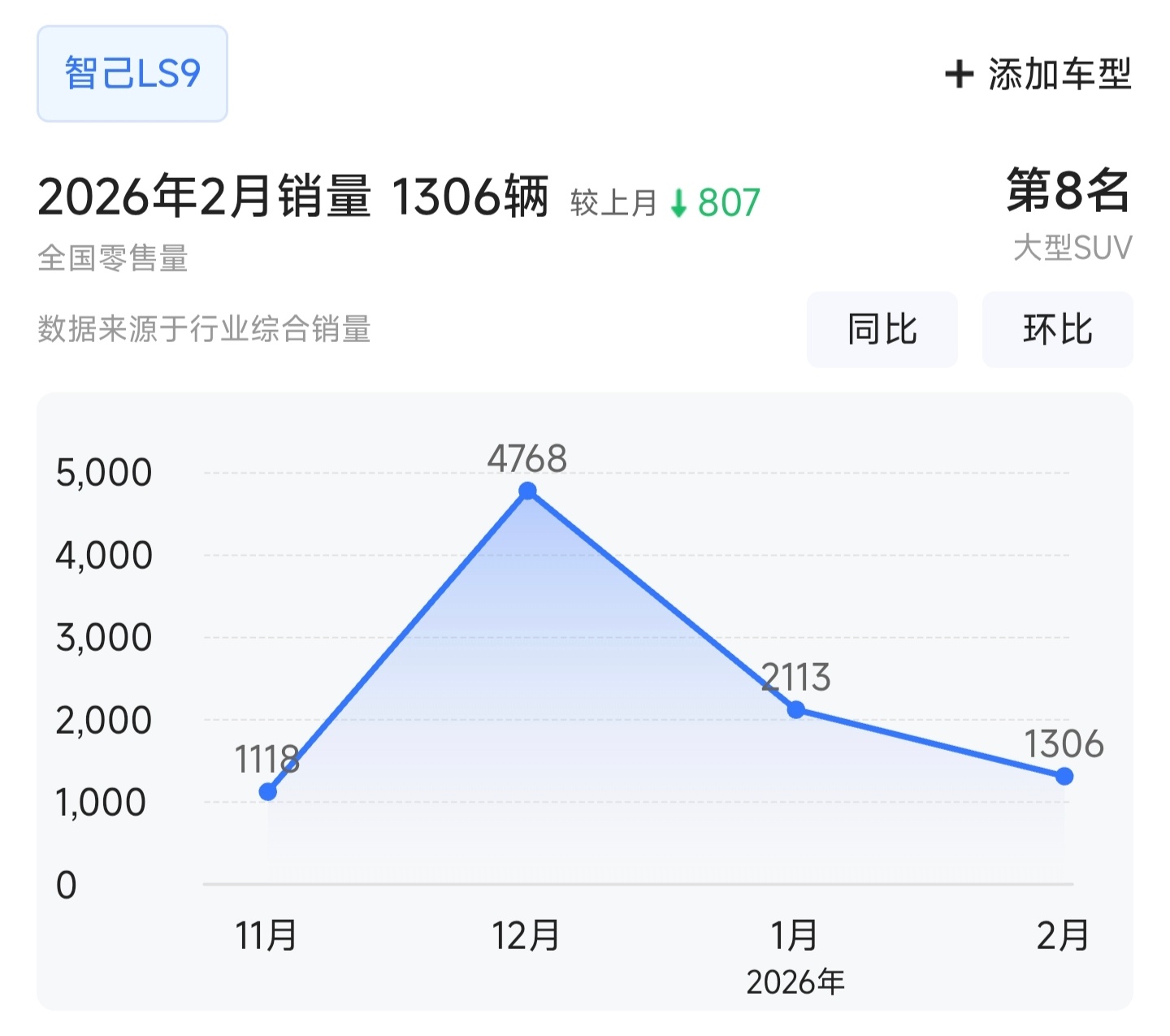The width and height of the screenshot is (1170, 1036).
Task: Click the 5,000 y-axis label
Action: [x=104, y=473]
